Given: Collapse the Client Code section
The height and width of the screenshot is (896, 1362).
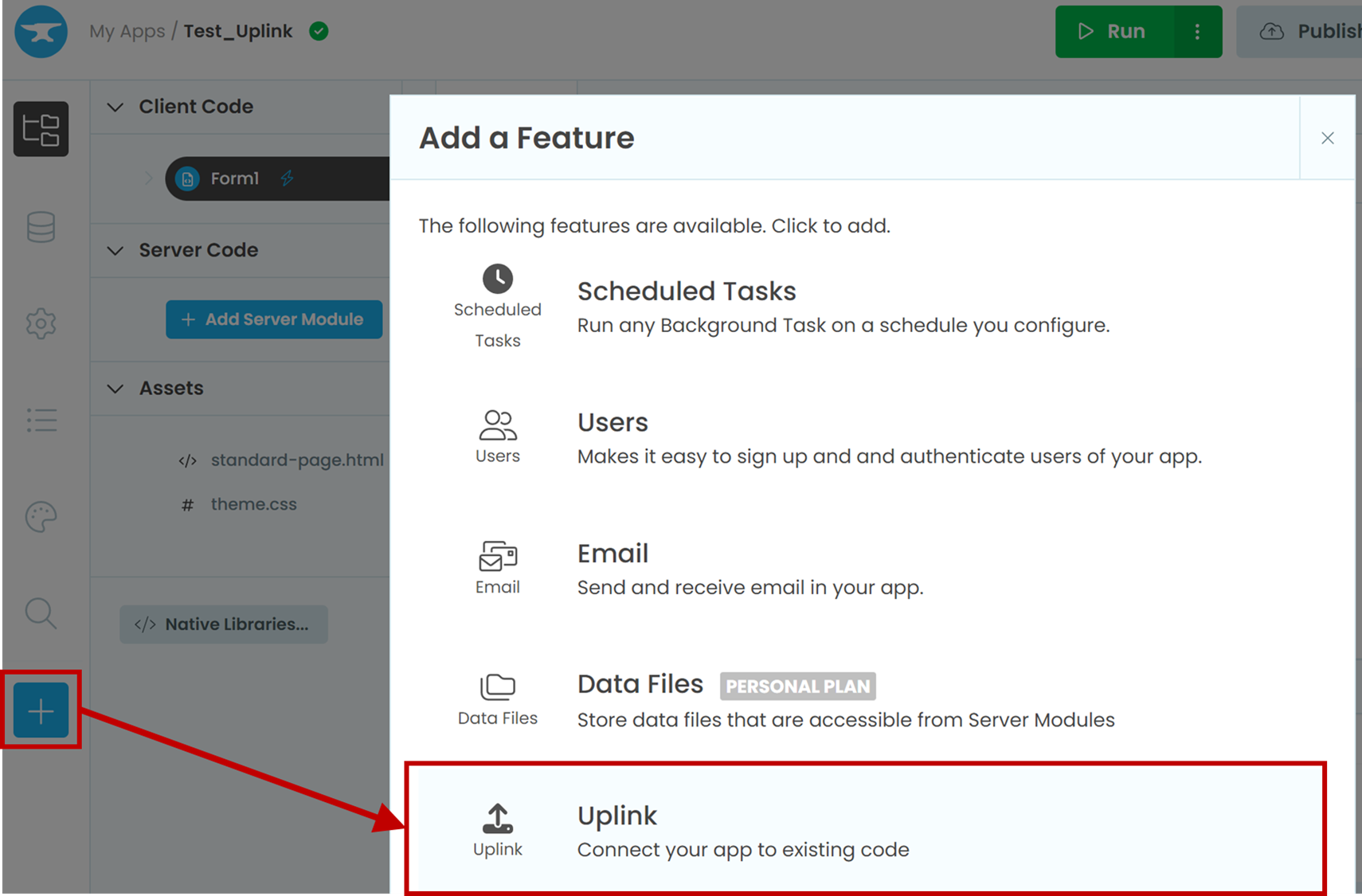Looking at the screenshot, I should point(115,107).
